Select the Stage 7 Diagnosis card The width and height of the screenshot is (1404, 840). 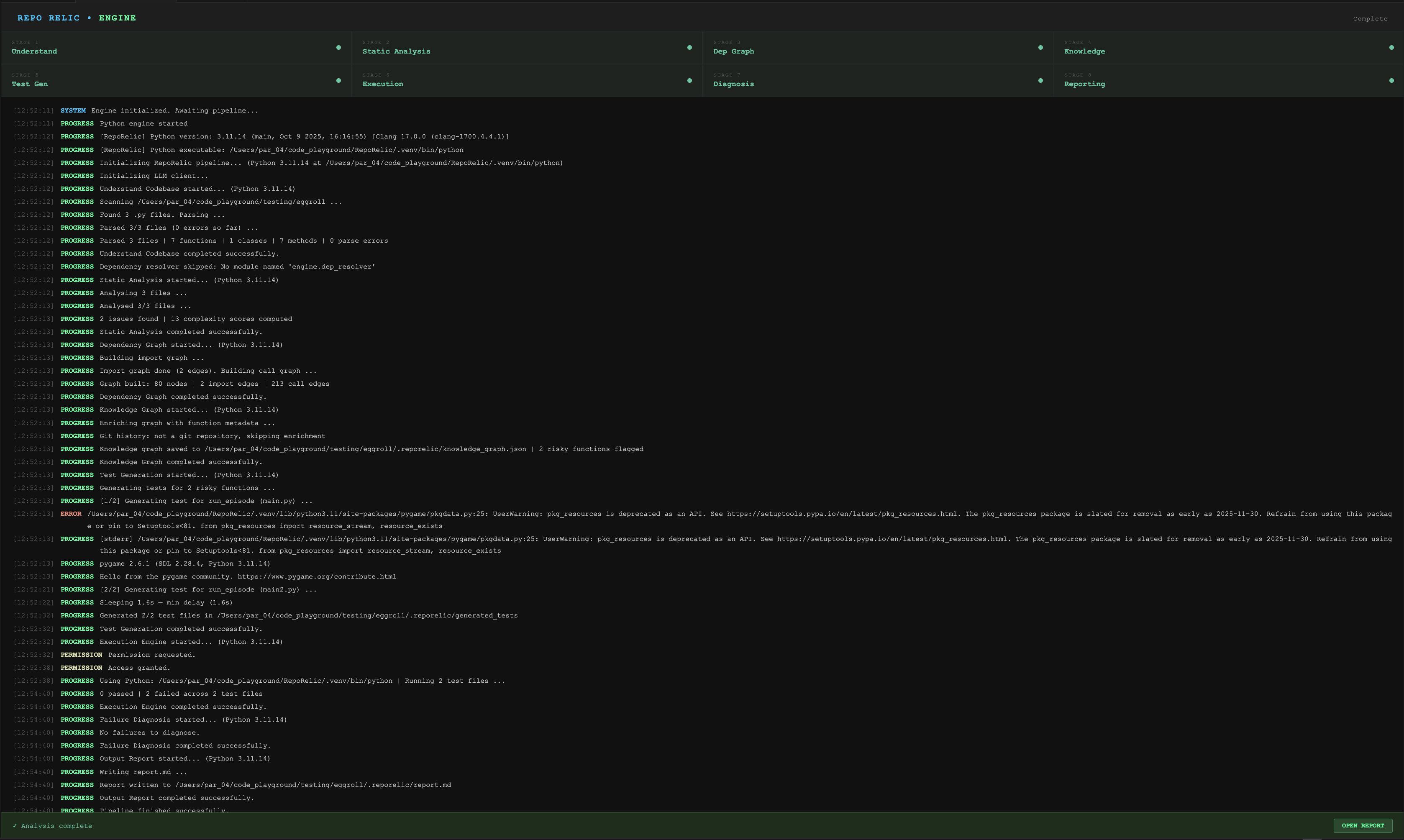878,80
